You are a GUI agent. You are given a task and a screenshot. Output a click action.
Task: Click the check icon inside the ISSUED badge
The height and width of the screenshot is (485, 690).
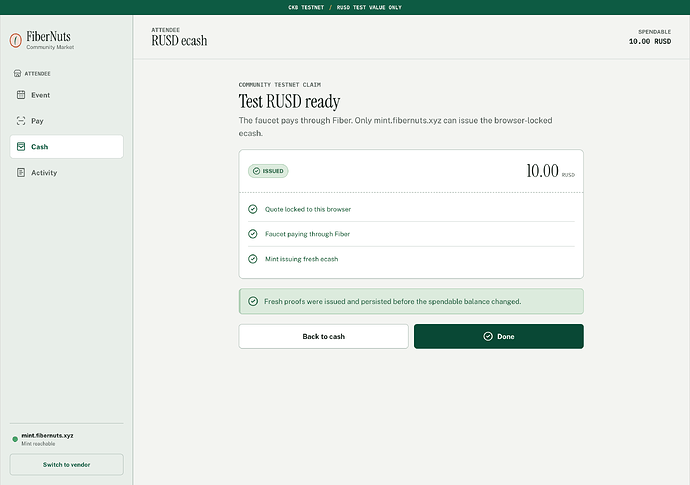point(257,171)
